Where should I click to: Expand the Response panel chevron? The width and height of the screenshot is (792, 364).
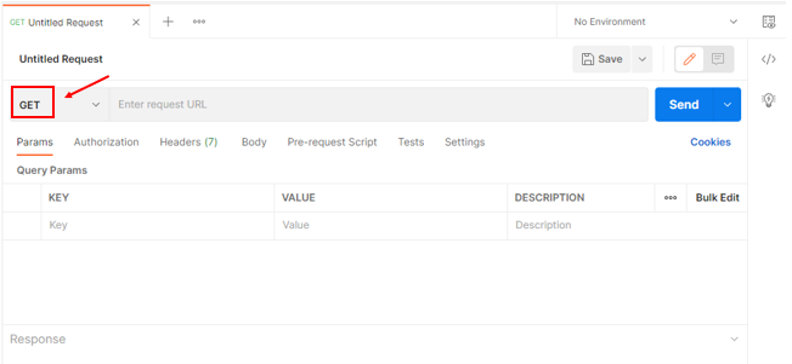[734, 339]
